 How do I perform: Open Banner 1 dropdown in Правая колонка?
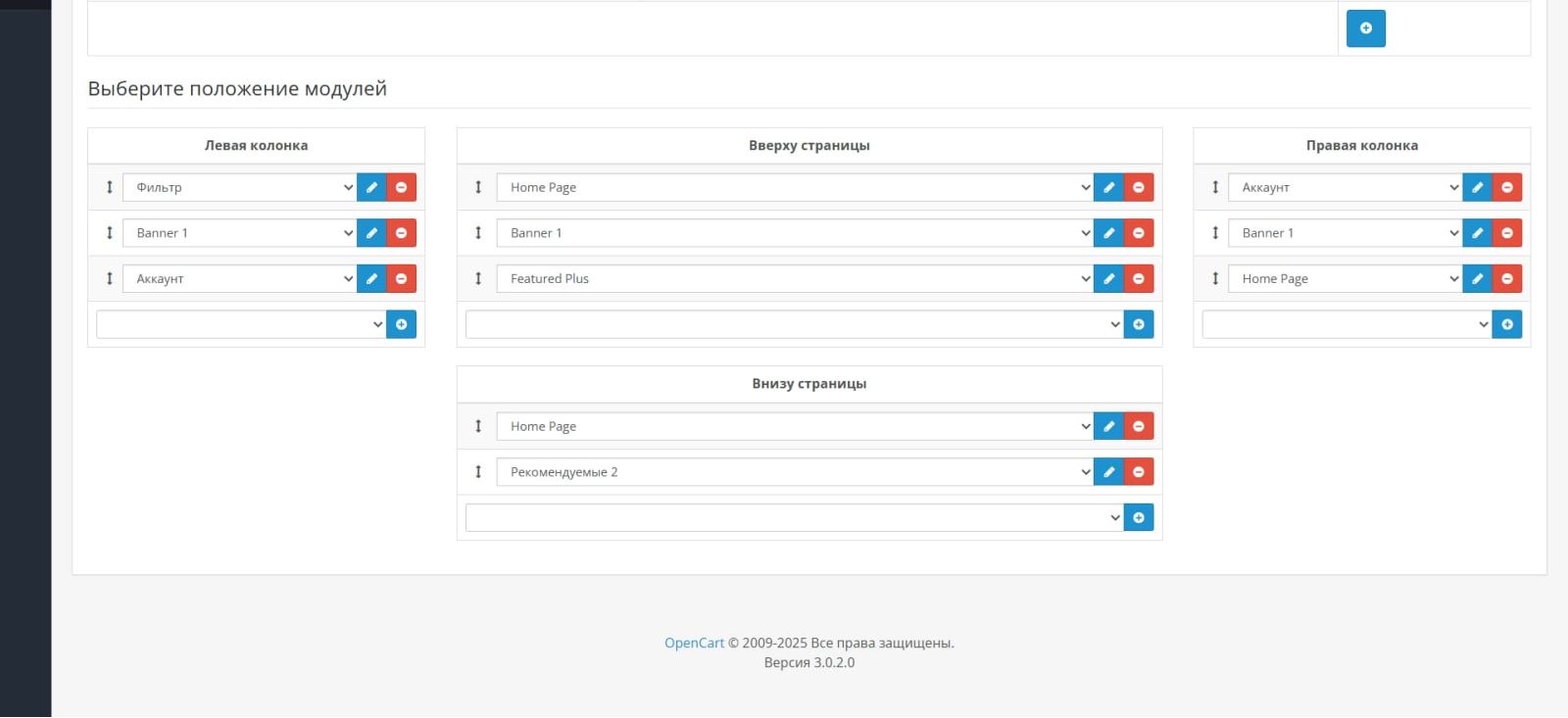pos(1346,233)
